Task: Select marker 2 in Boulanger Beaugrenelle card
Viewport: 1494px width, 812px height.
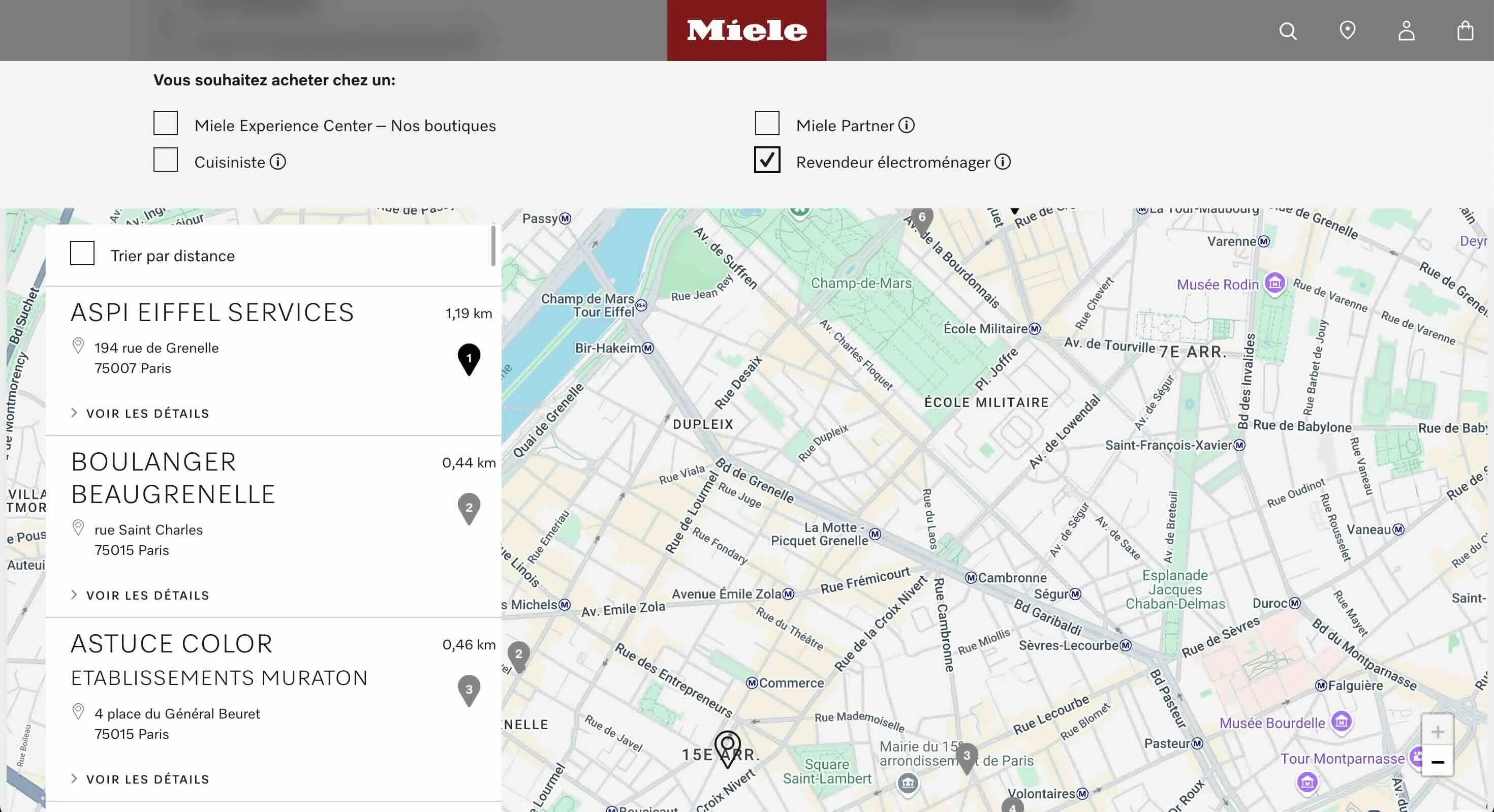Action: [469, 509]
